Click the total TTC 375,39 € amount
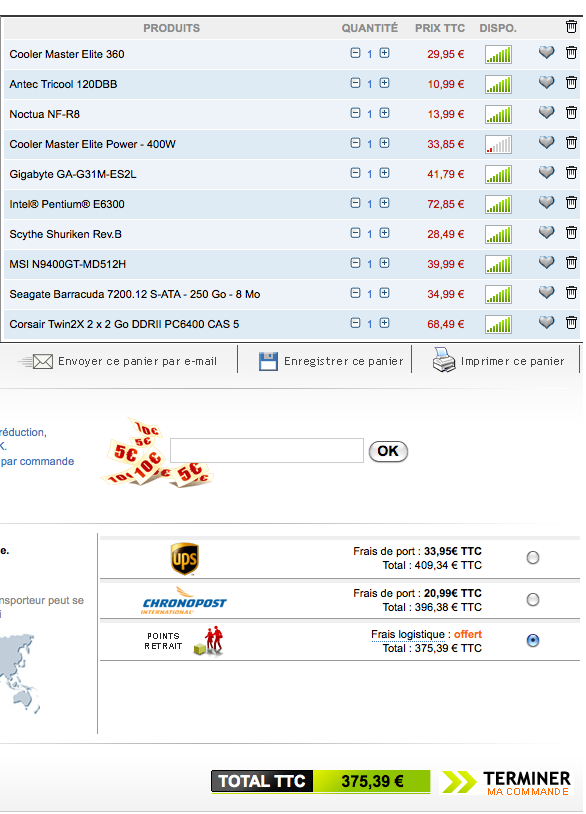Screen dimensions: 586x814 pyautogui.click(x=372, y=781)
